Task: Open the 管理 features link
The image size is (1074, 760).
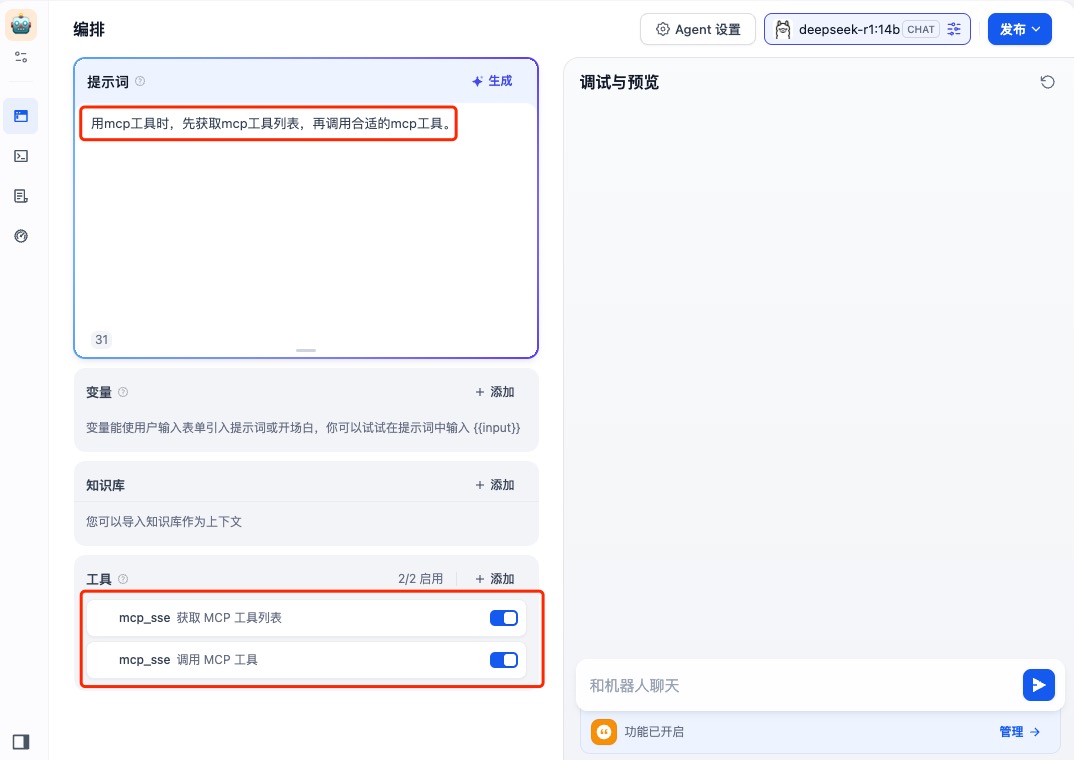Action: (1019, 732)
